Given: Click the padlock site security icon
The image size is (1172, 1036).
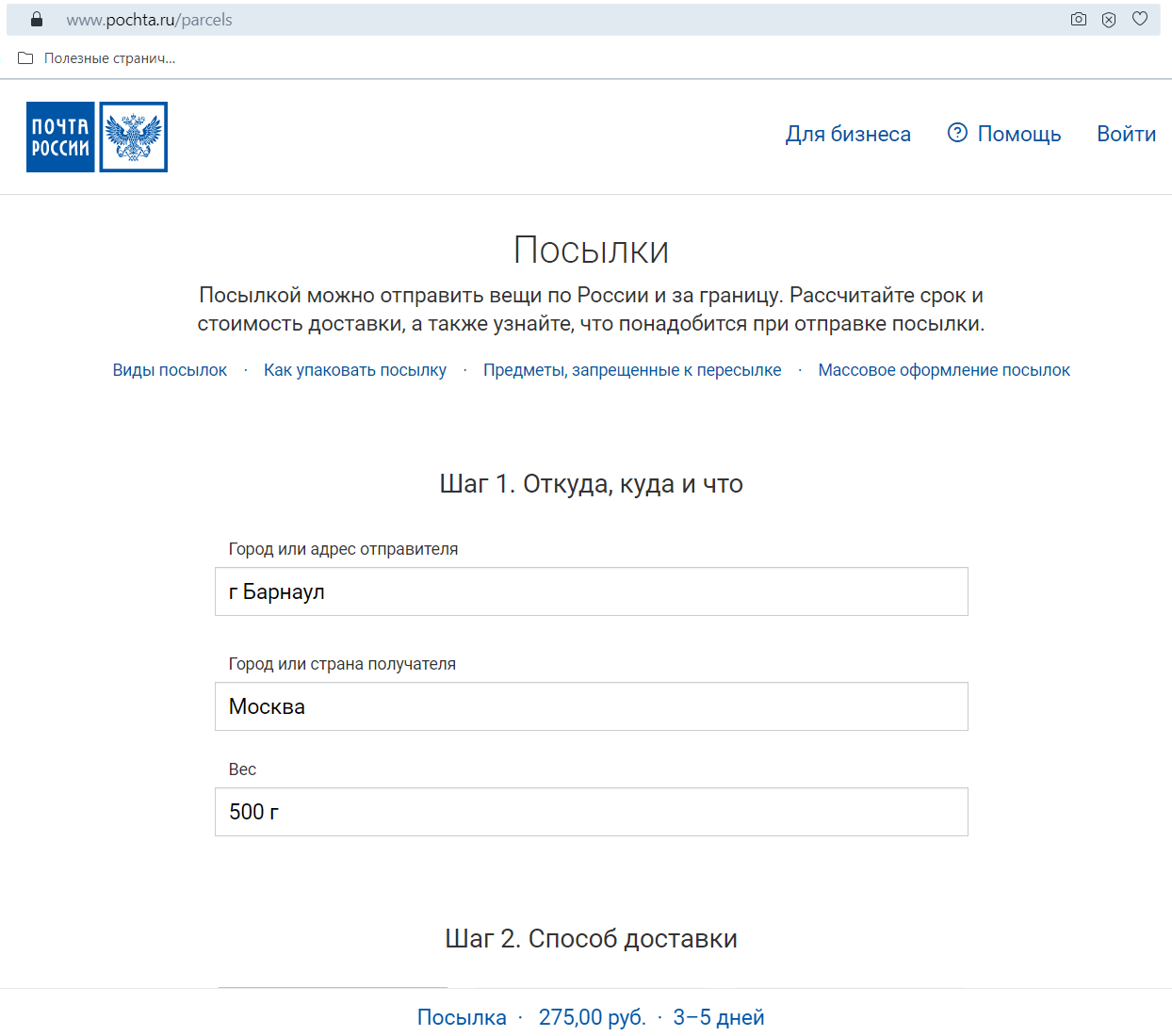Looking at the screenshot, I should pos(37,20).
